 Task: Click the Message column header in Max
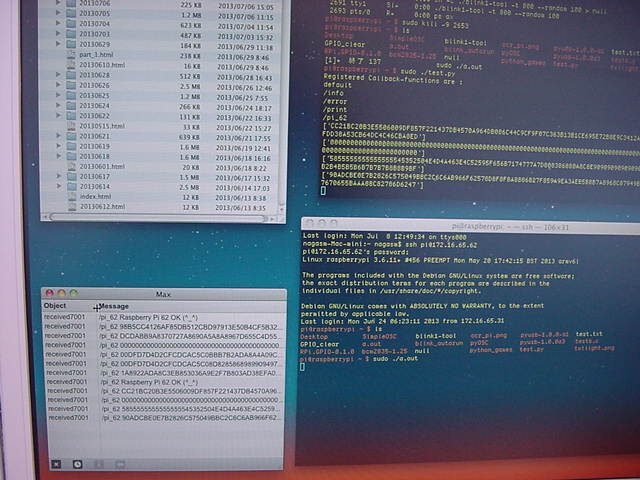pos(114,306)
